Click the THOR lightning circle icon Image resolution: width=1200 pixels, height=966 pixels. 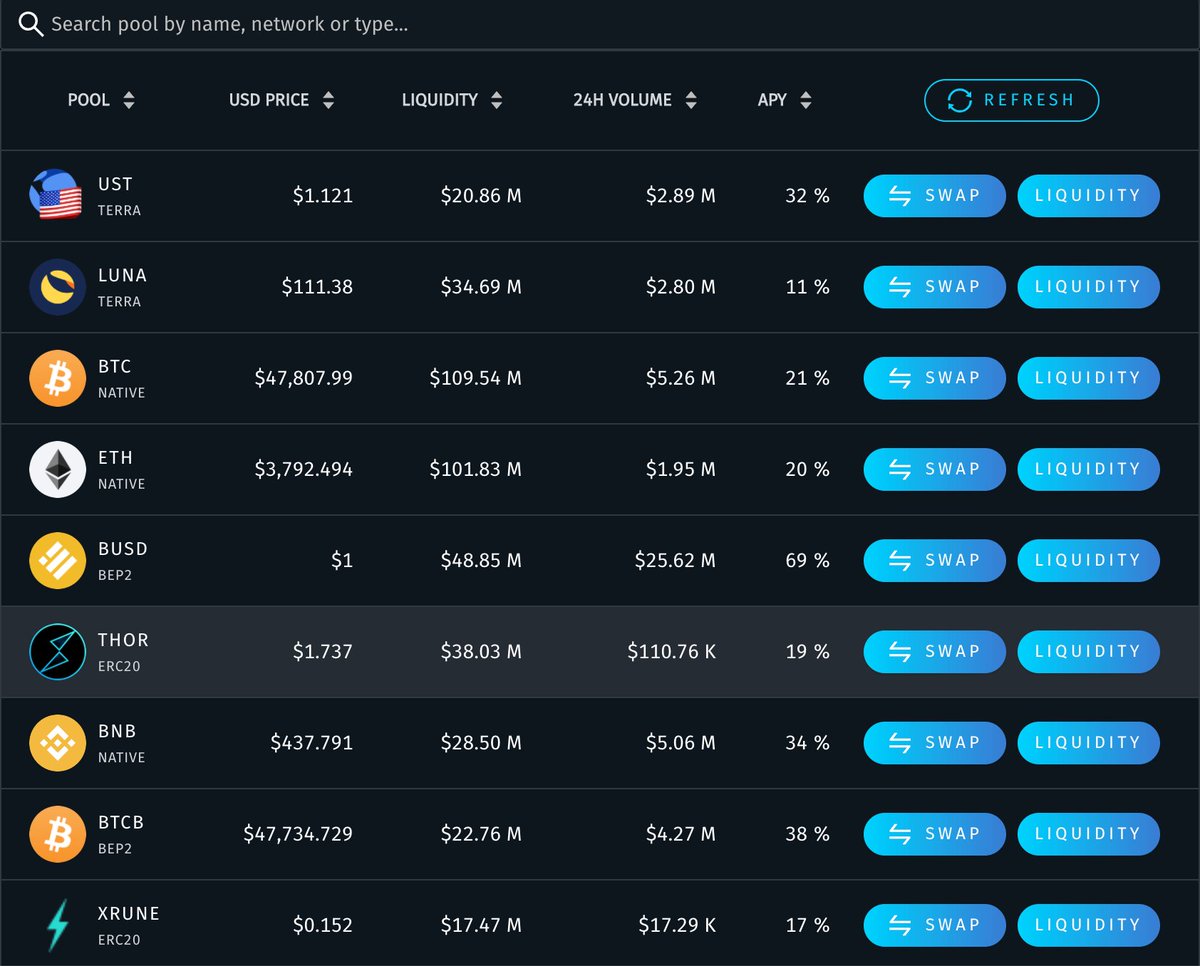[57, 652]
